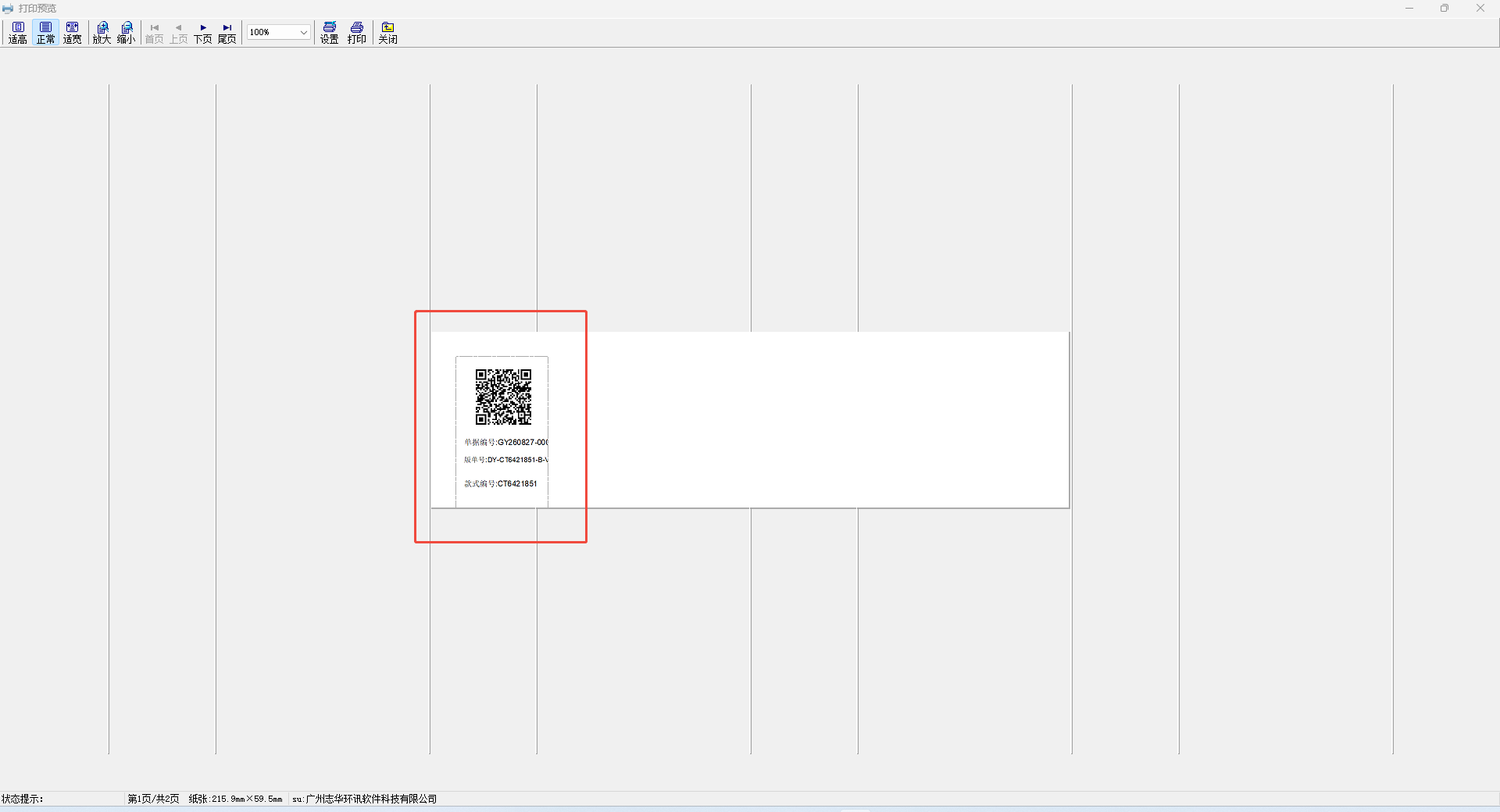
Task: Click the 版单号 DY-CT6421851 text
Action: 506,460
